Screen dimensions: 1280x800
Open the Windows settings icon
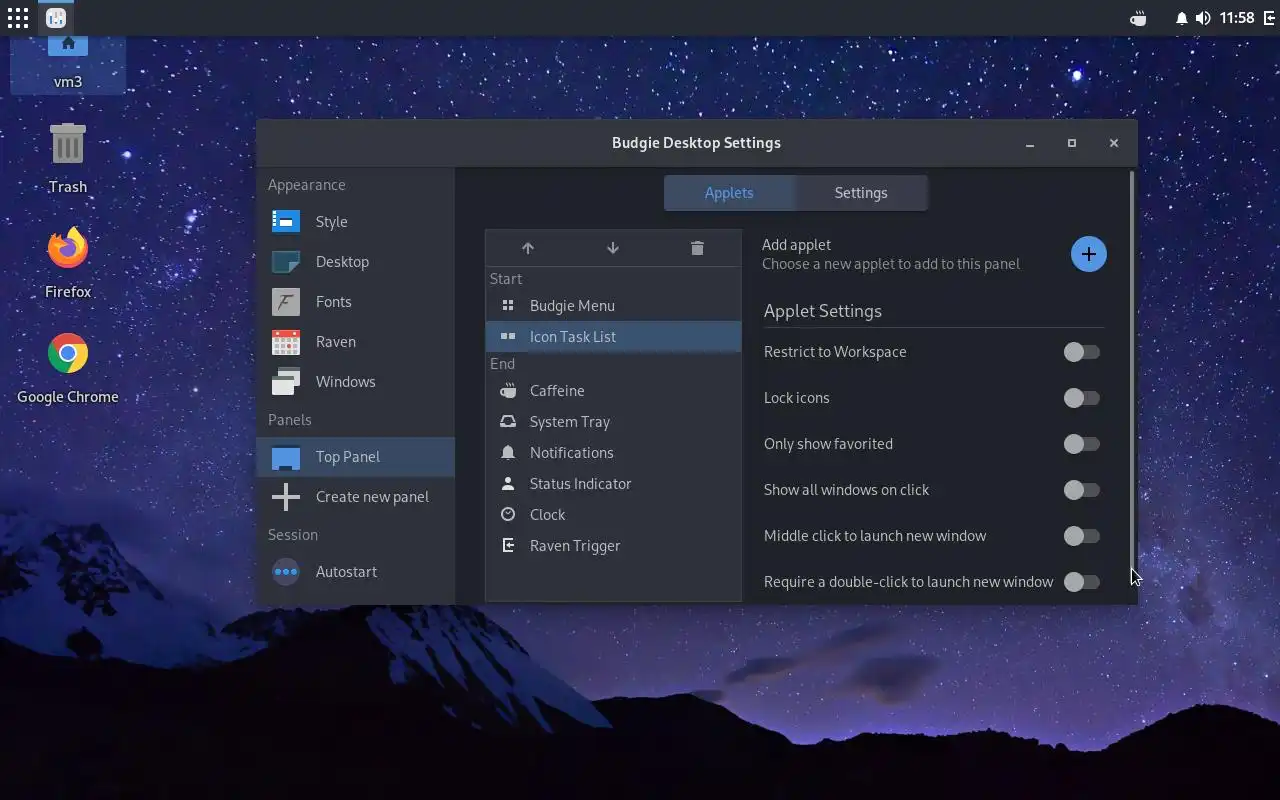286,382
